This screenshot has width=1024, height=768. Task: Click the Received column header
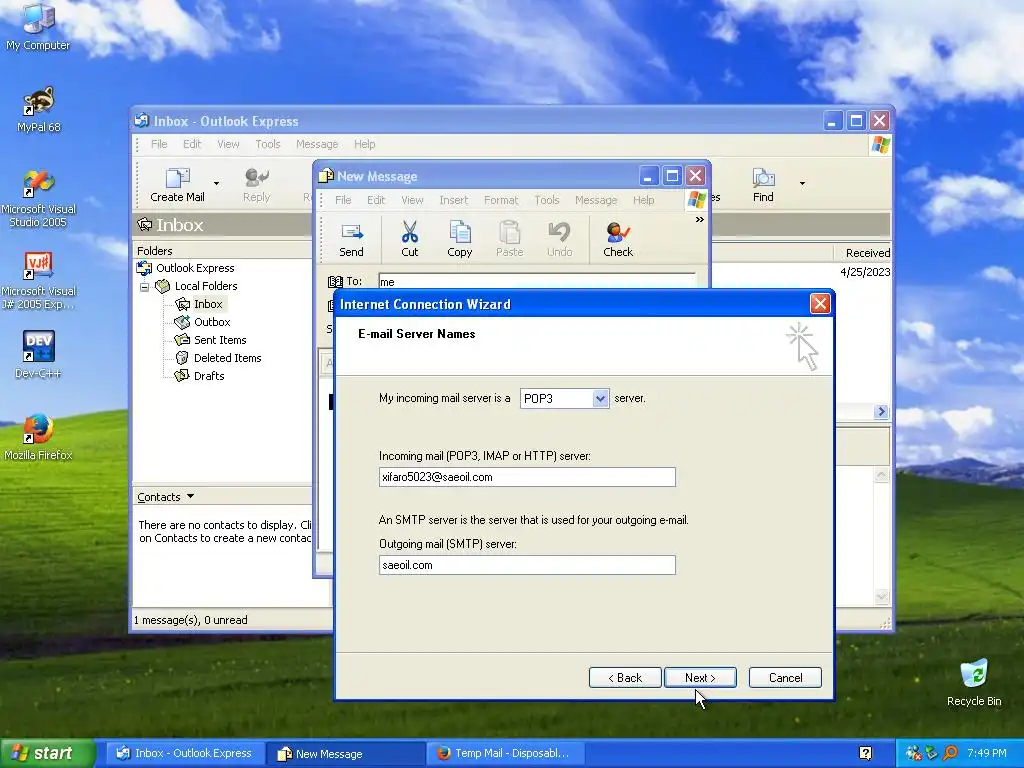click(x=863, y=253)
